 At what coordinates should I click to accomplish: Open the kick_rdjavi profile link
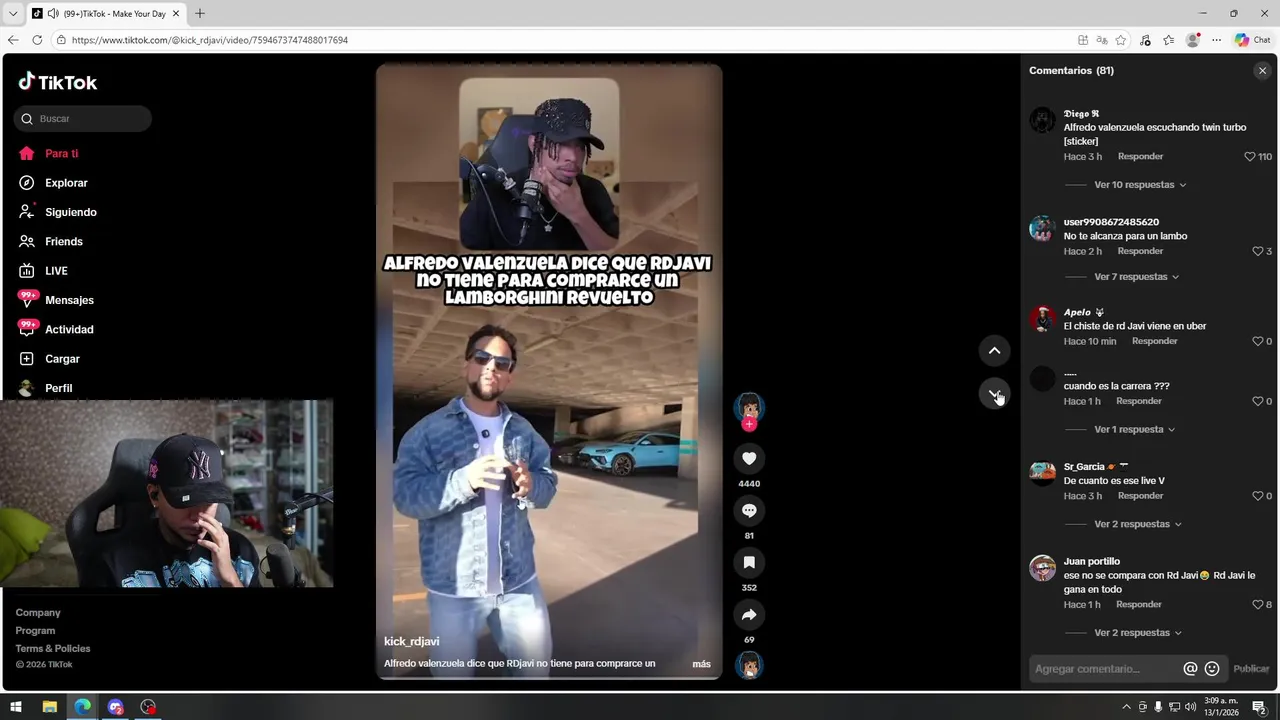pos(411,641)
